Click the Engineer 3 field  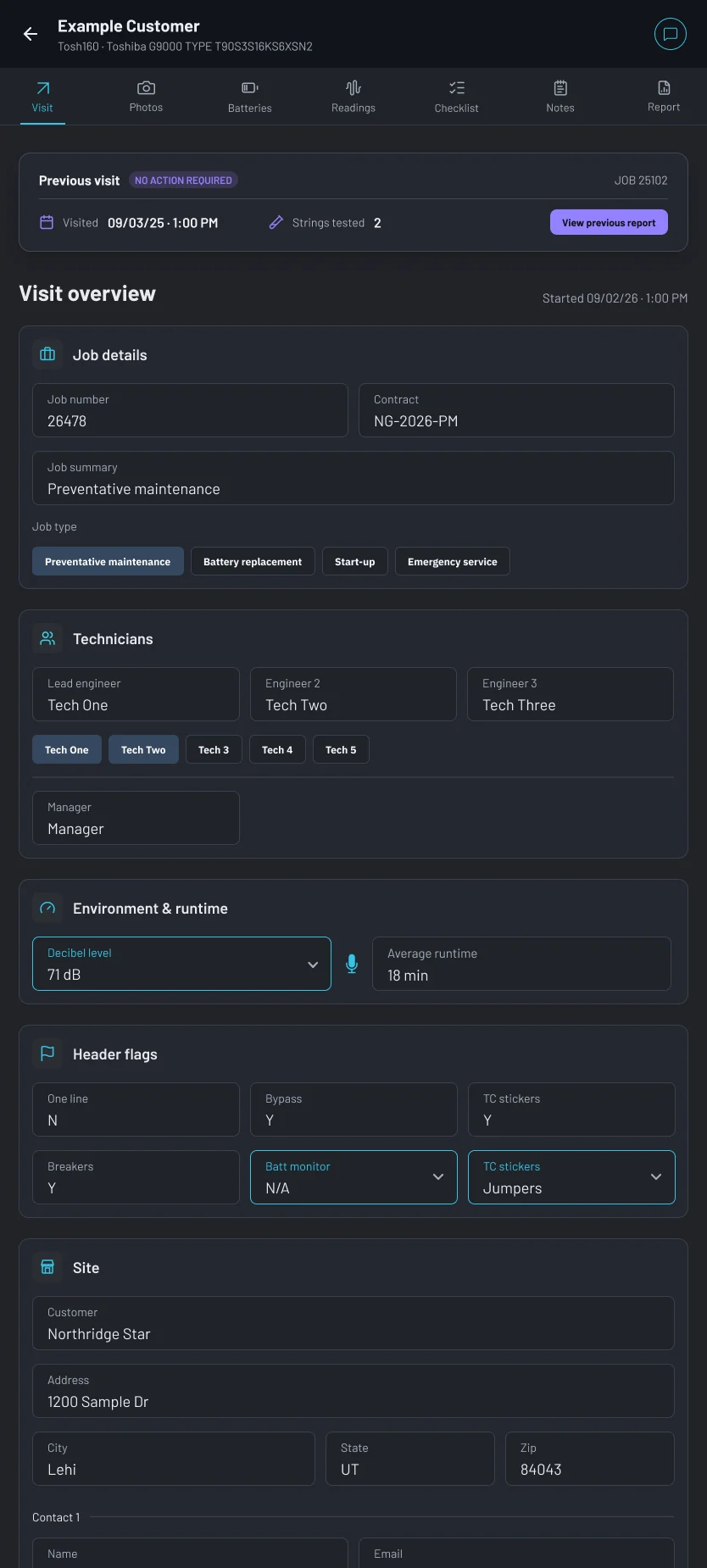[x=571, y=694]
